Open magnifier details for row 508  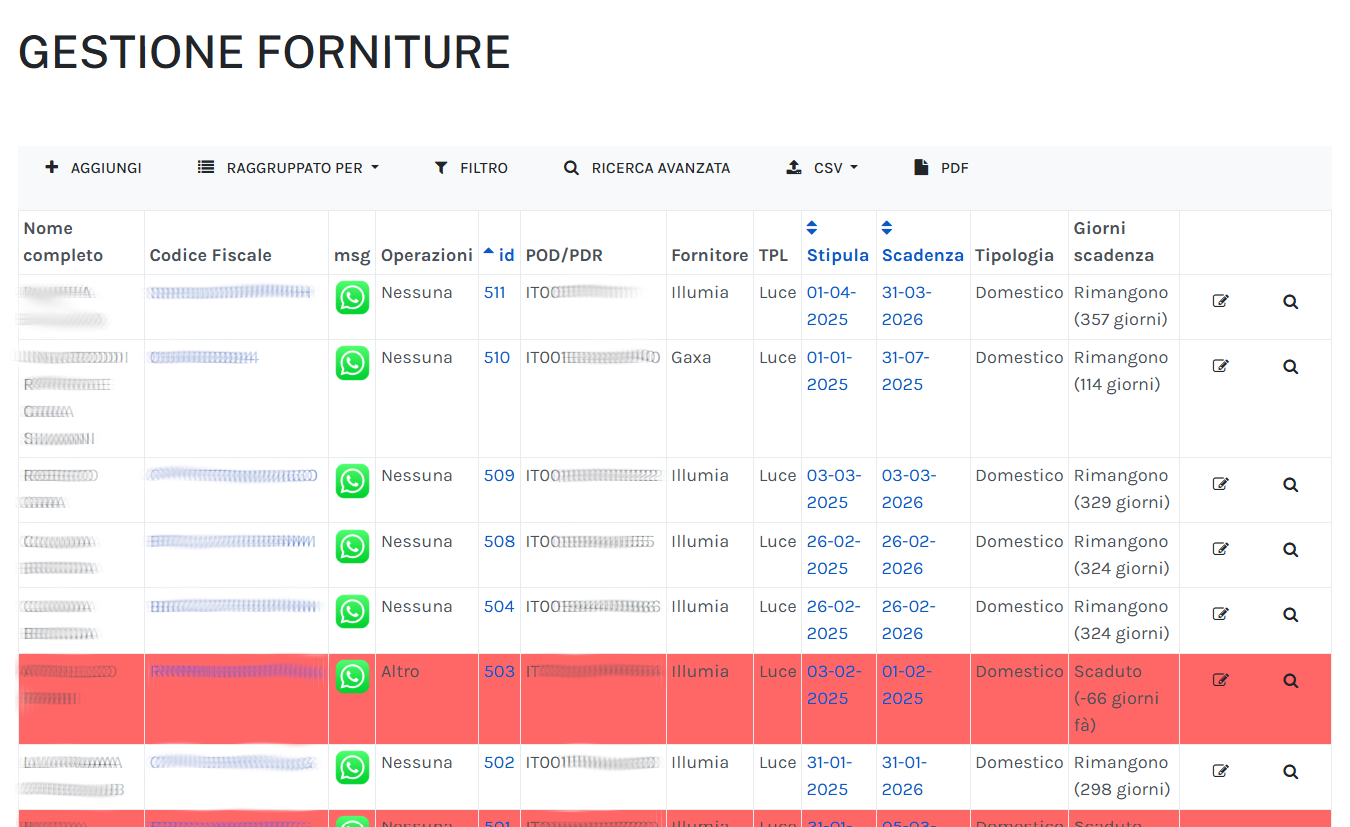pos(1291,549)
